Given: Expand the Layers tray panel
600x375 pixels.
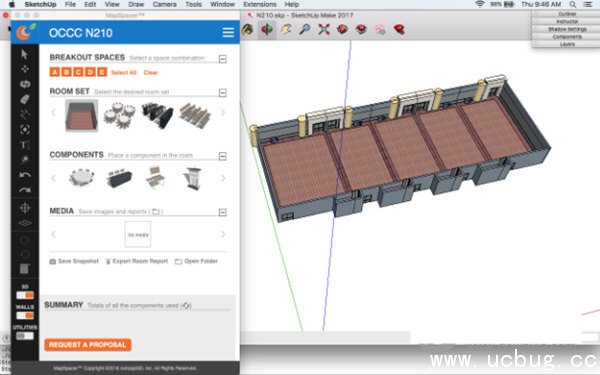Looking at the screenshot, I should [566, 44].
